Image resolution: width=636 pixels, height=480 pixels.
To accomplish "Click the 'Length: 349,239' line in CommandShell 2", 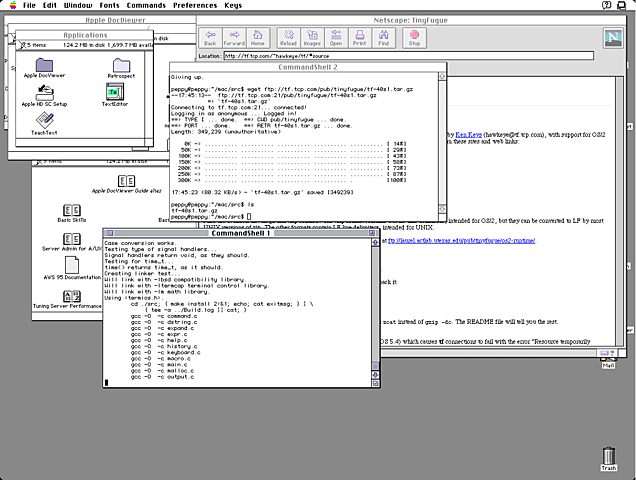I will click(225, 131).
